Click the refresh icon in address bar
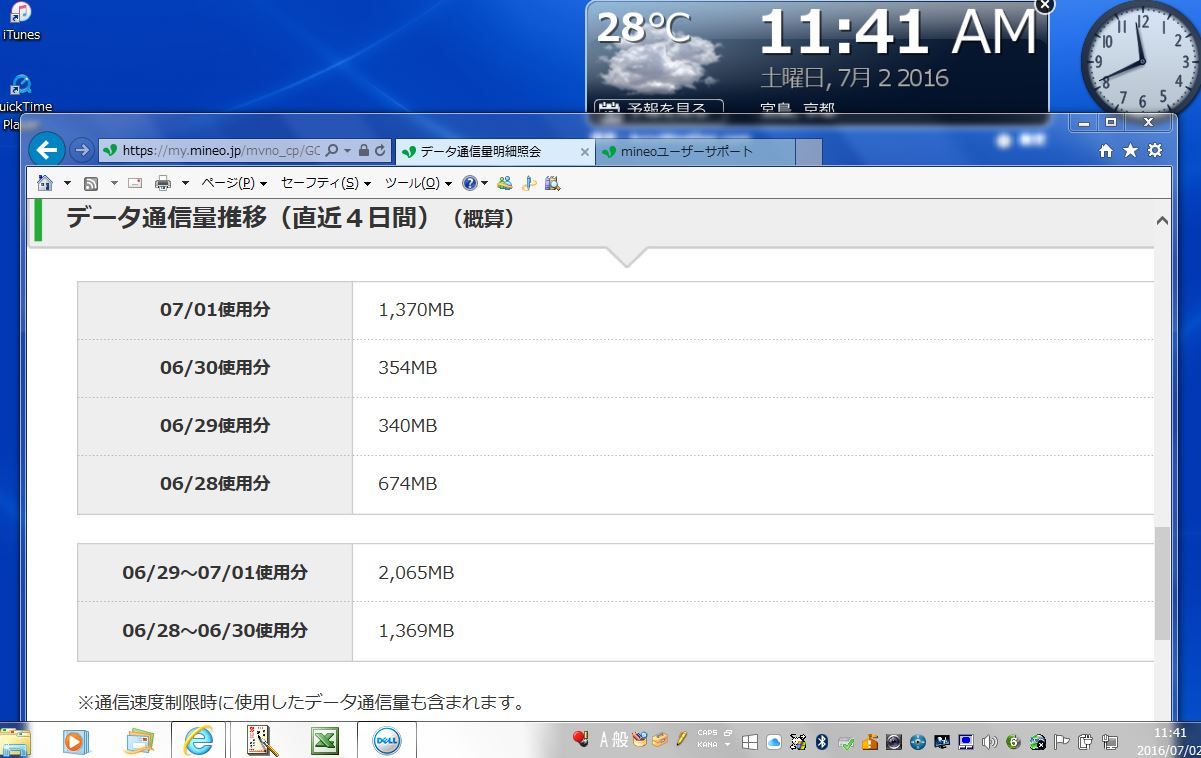The width and height of the screenshot is (1201, 758). coord(380,151)
